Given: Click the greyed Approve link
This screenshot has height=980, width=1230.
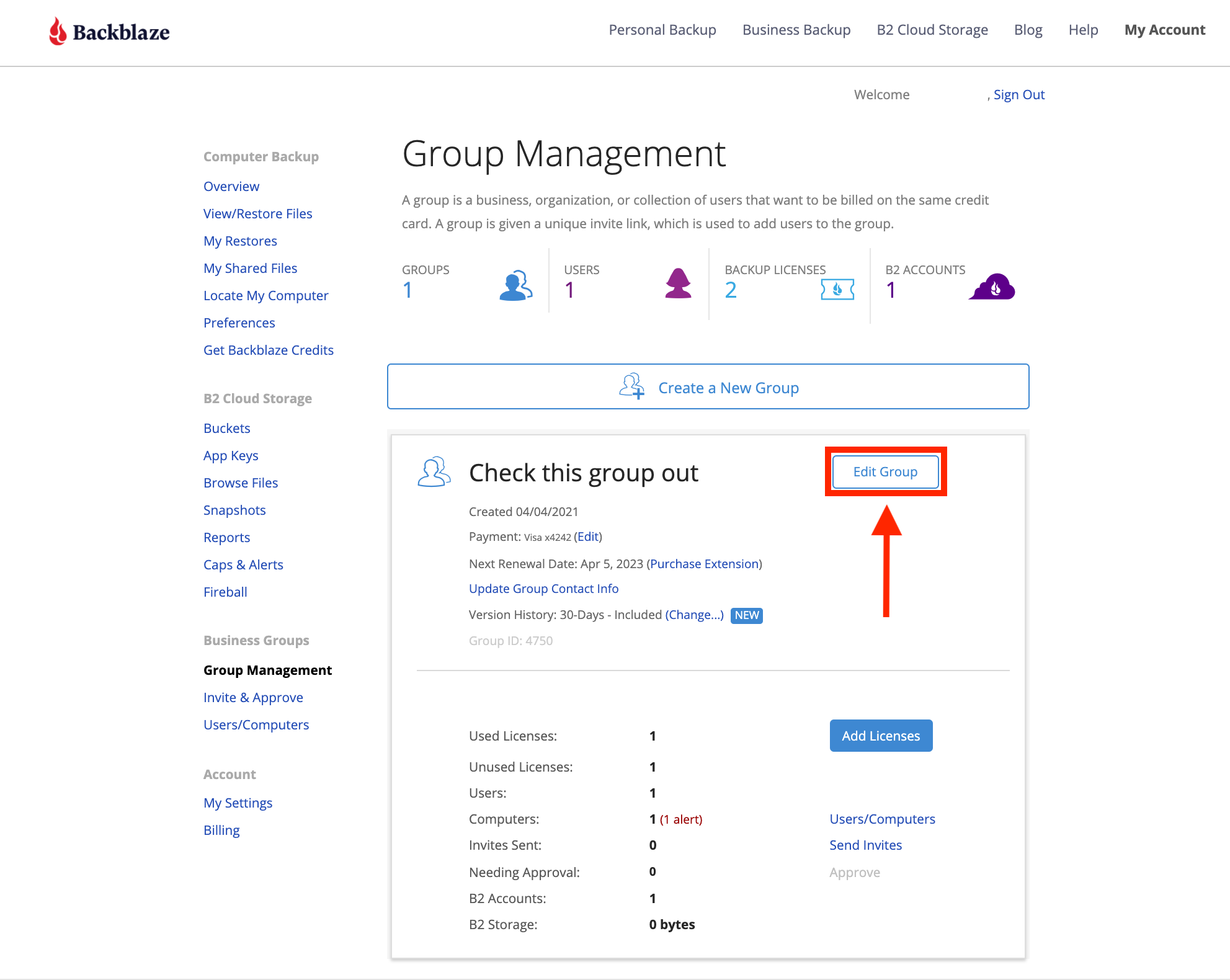Looking at the screenshot, I should point(854,872).
